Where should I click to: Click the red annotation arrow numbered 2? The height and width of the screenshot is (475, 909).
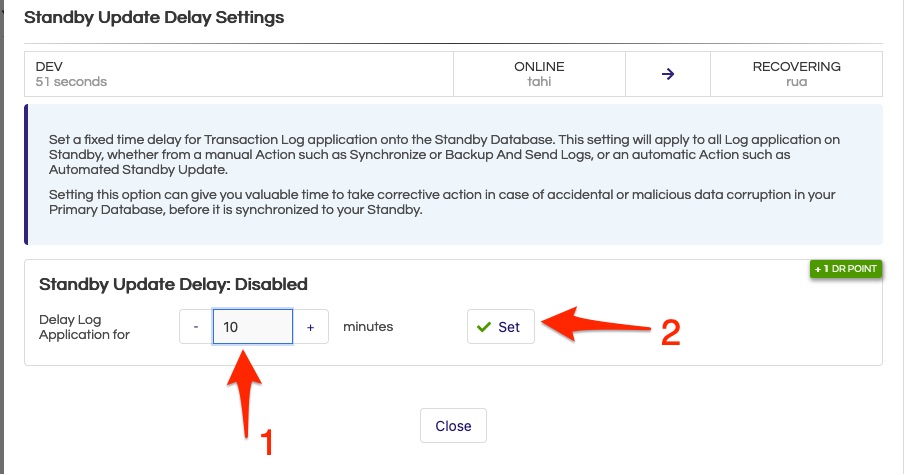[x=597, y=325]
